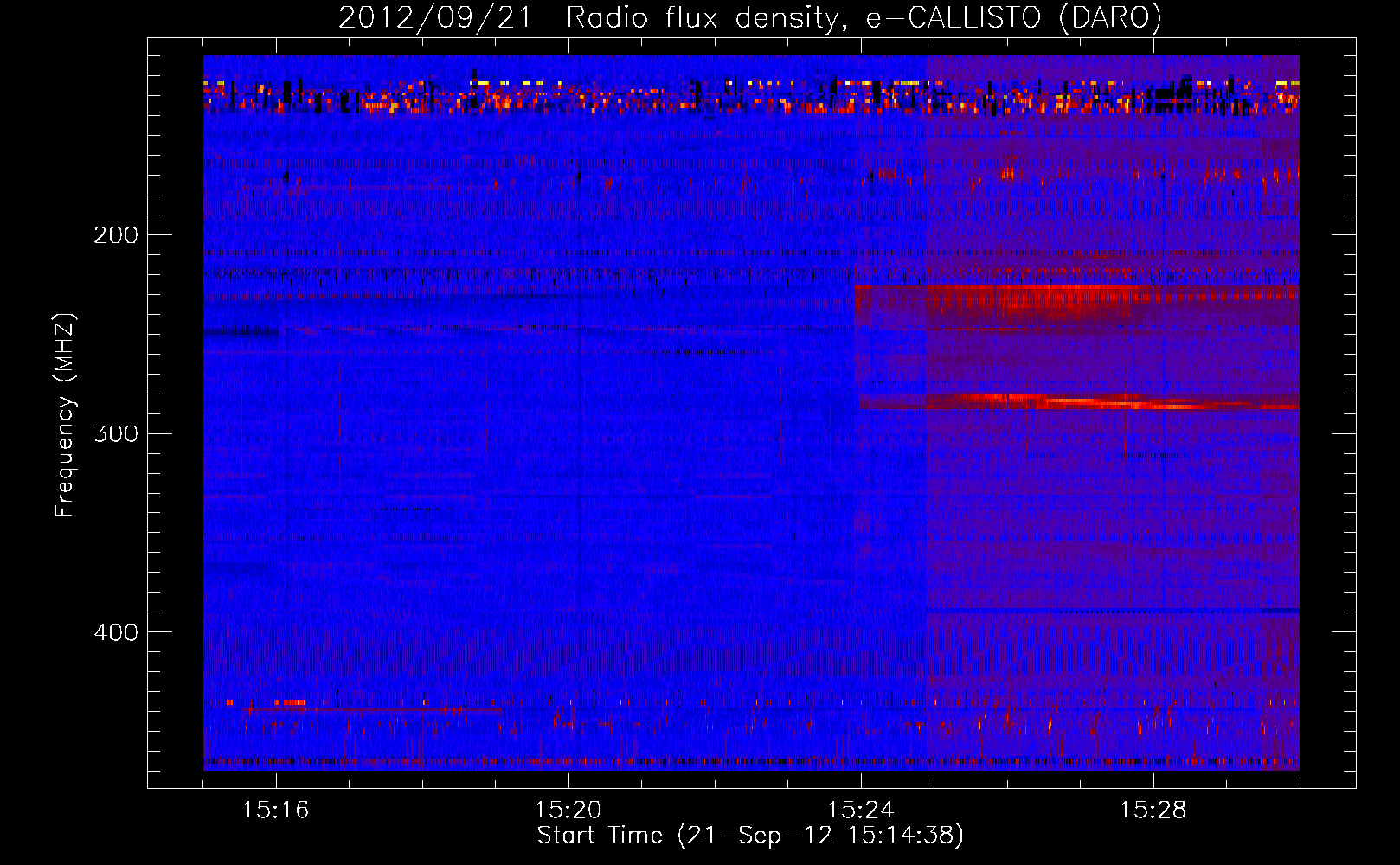The width and height of the screenshot is (1400, 865).
Task: Click the 200 frequency tick label
Action: pyautogui.click(x=116, y=235)
